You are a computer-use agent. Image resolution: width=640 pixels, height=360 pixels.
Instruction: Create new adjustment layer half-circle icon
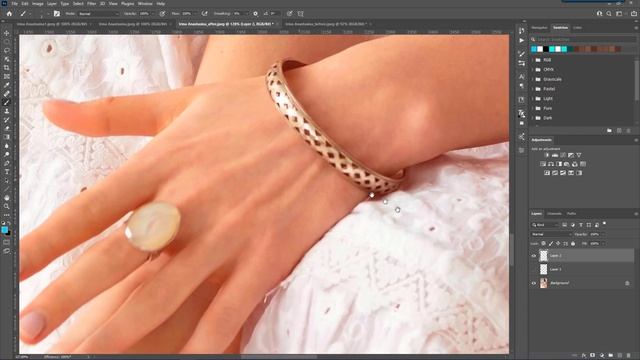pyautogui.click(x=602, y=356)
